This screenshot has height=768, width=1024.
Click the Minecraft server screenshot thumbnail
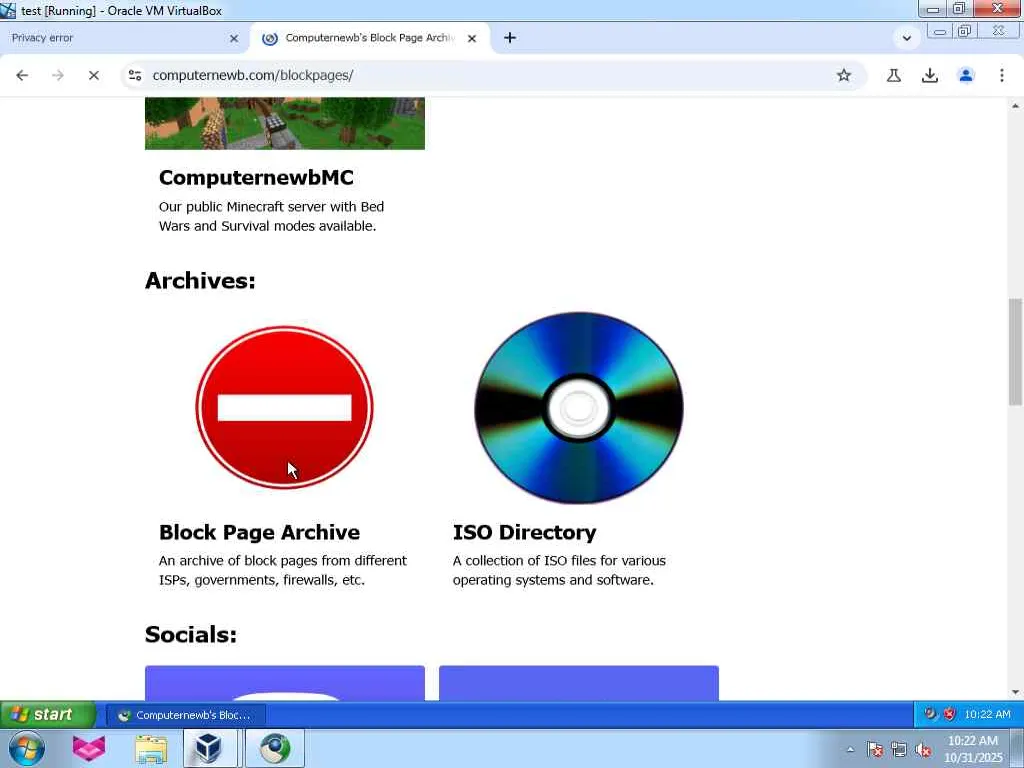coord(285,123)
